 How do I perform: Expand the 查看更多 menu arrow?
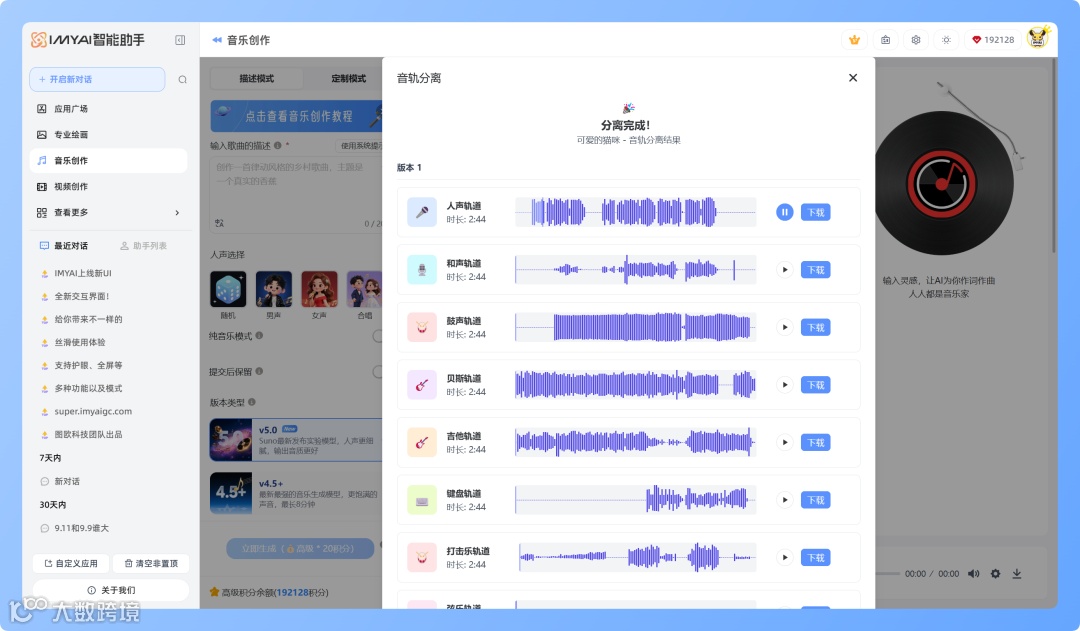[177, 213]
